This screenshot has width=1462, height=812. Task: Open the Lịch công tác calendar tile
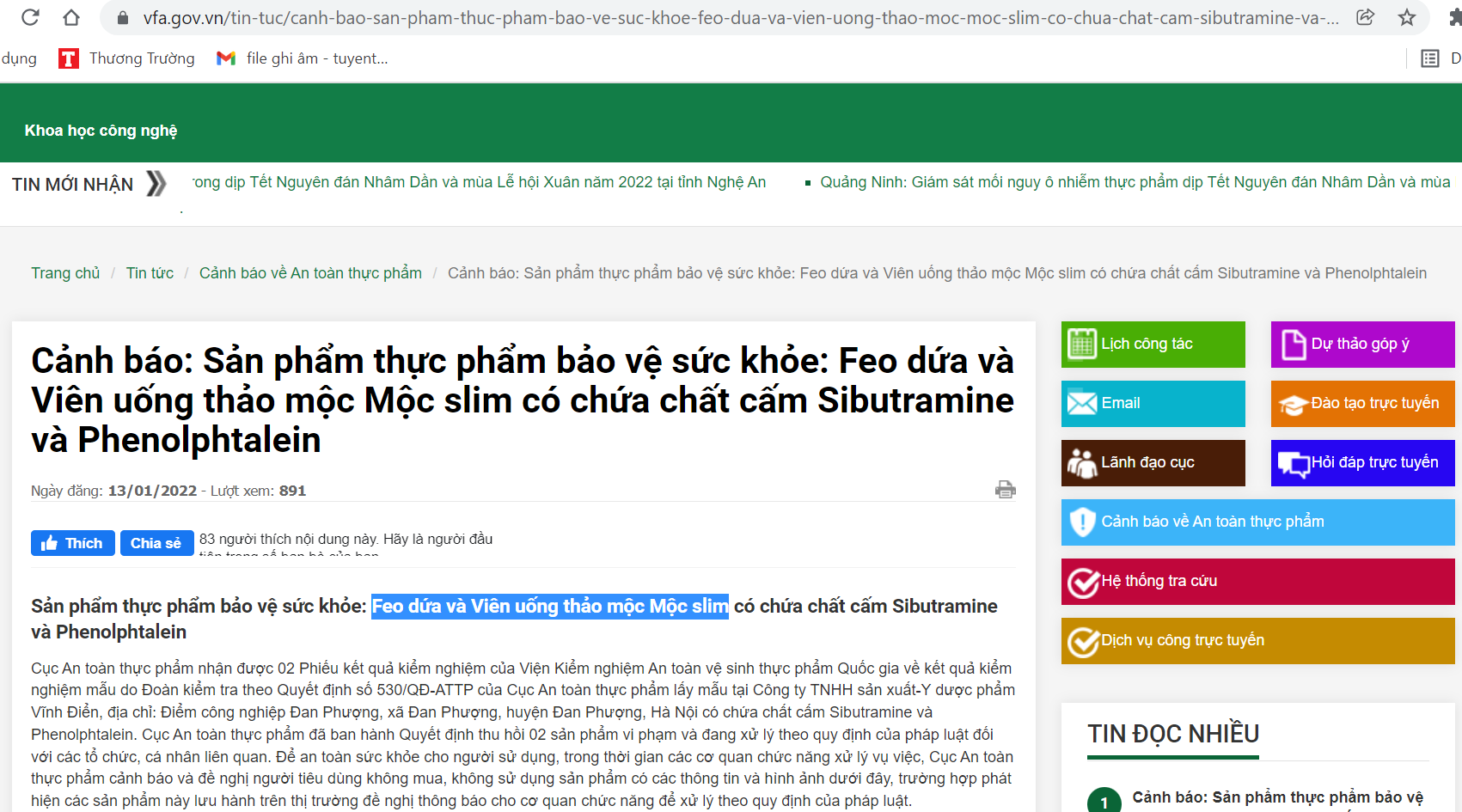(1153, 345)
